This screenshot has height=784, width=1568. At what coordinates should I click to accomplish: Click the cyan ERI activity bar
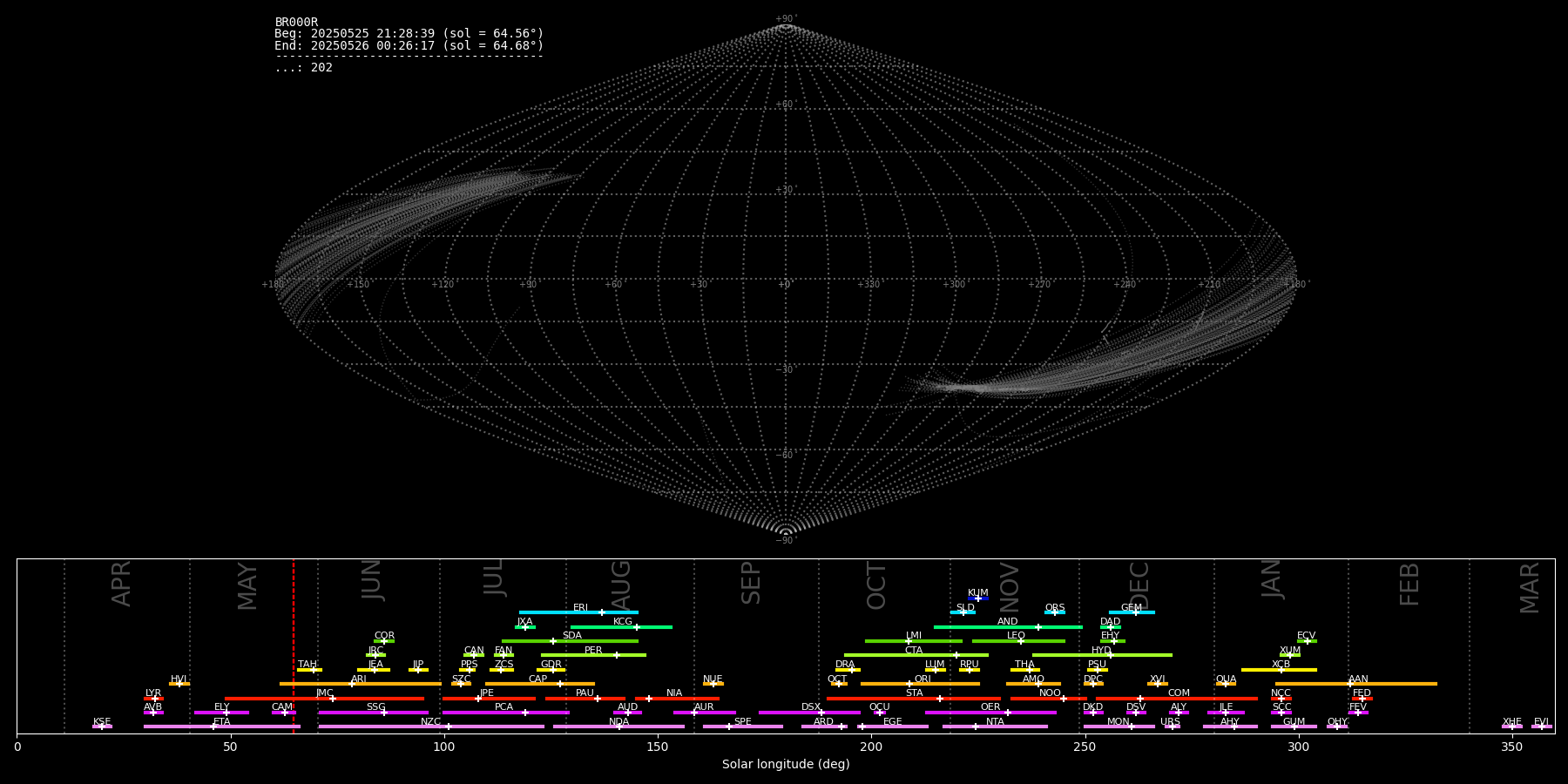click(x=578, y=612)
